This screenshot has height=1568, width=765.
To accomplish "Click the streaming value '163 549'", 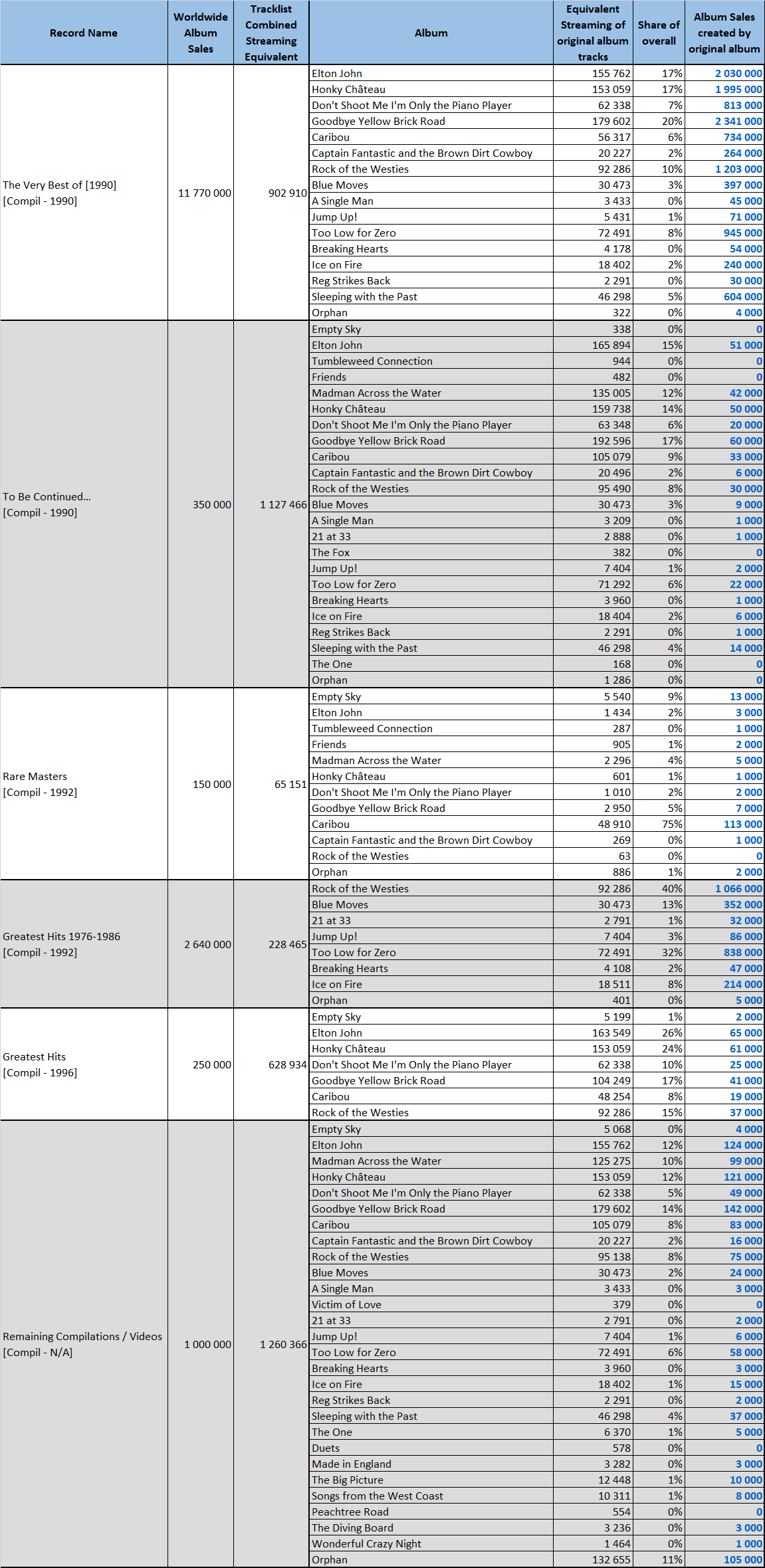I will point(611,1032).
